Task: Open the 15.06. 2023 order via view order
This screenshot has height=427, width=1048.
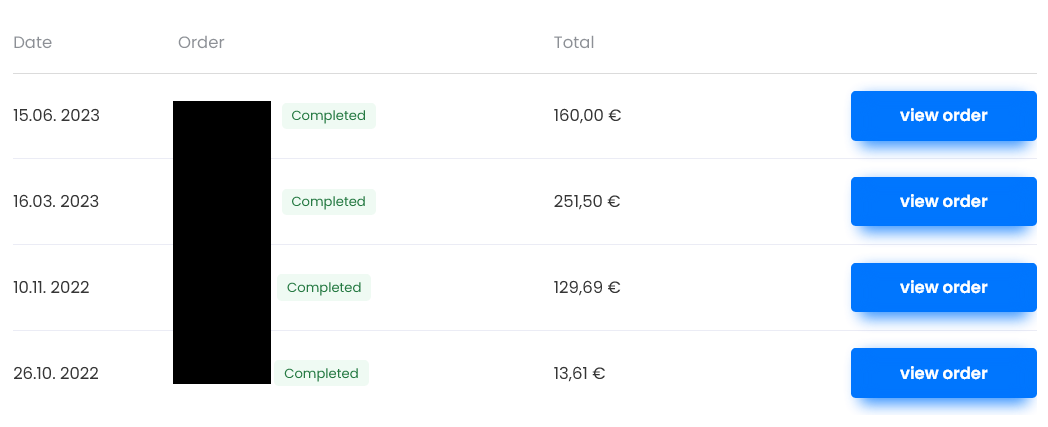Action: tap(943, 116)
